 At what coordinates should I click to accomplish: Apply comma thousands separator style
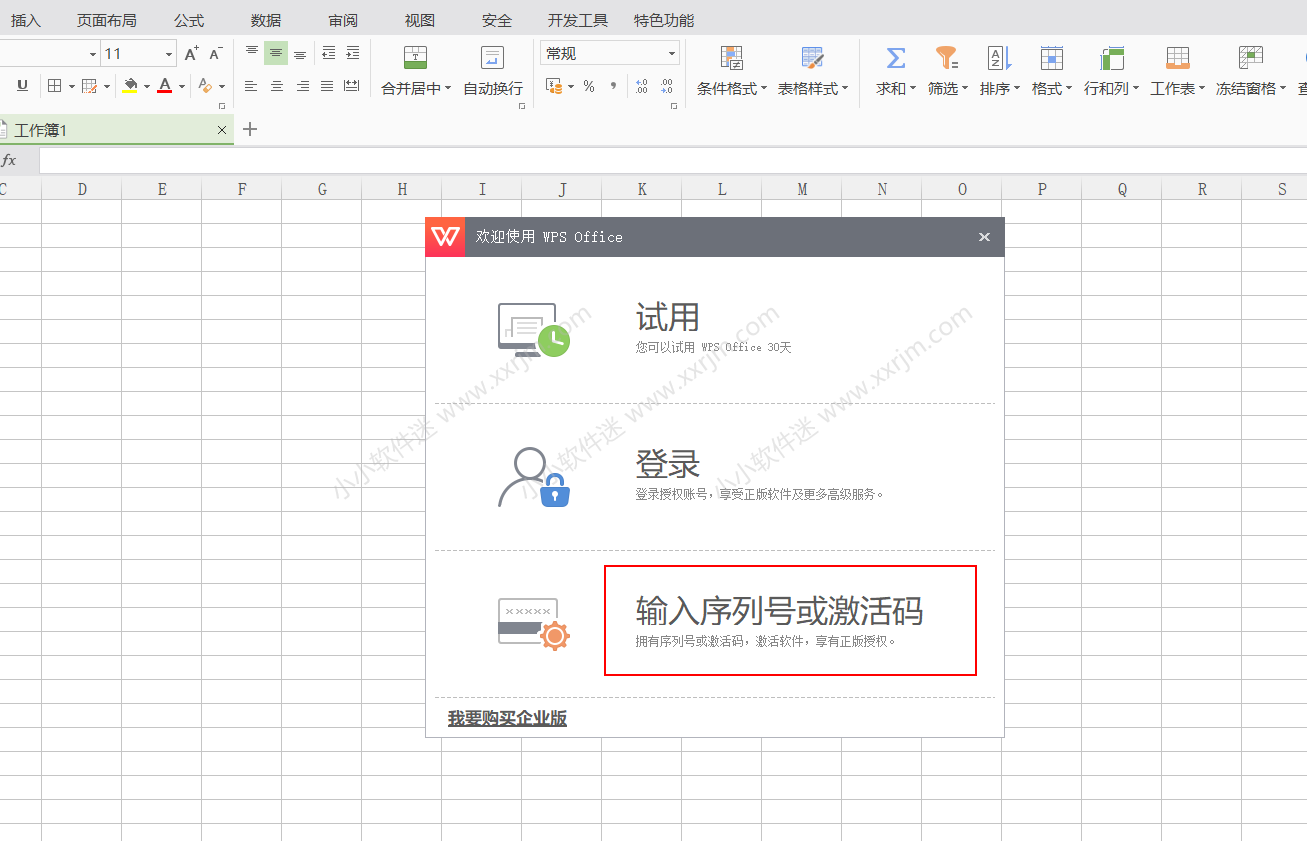pos(613,87)
